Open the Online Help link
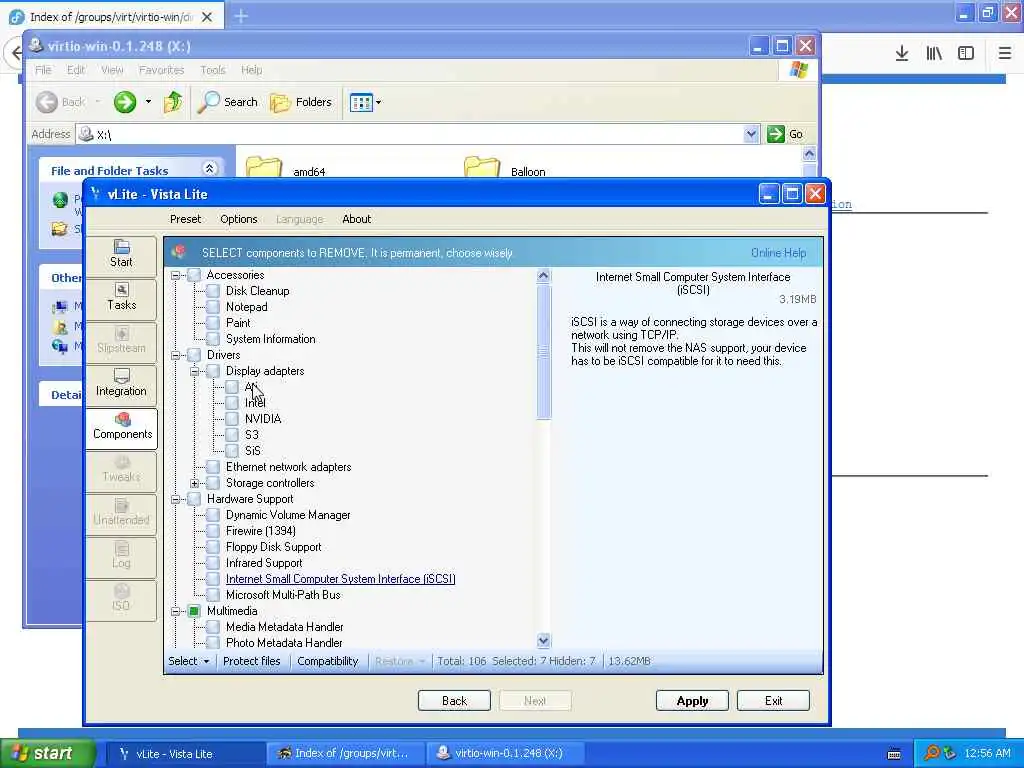The width and height of the screenshot is (1024, 768). 778,253
